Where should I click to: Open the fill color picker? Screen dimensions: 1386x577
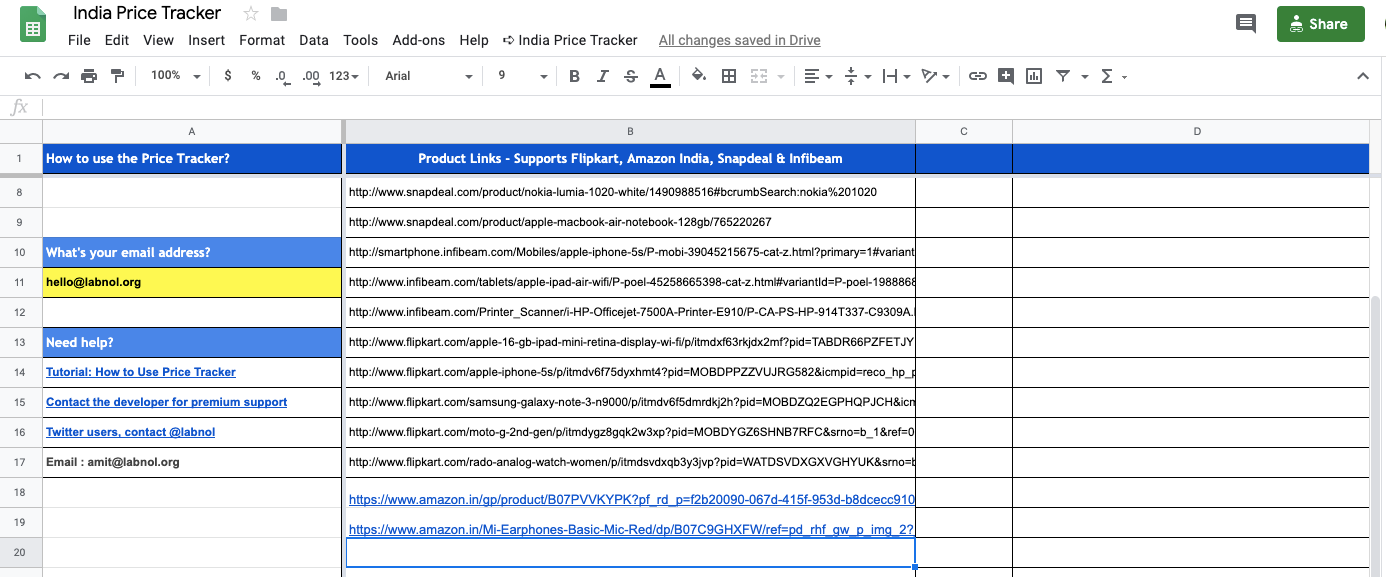coord(699,76)
